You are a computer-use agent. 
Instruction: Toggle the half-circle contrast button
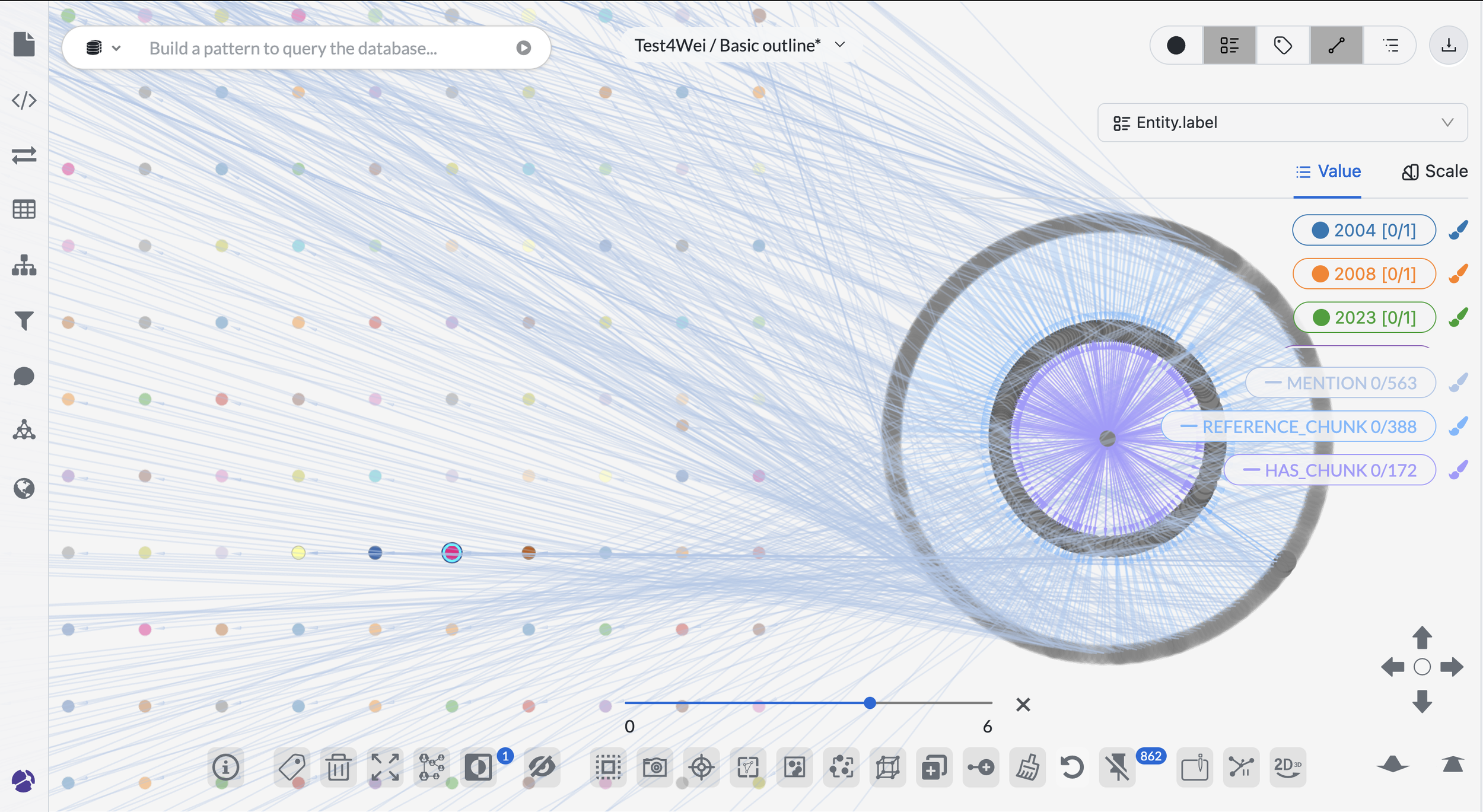point(478,768)
